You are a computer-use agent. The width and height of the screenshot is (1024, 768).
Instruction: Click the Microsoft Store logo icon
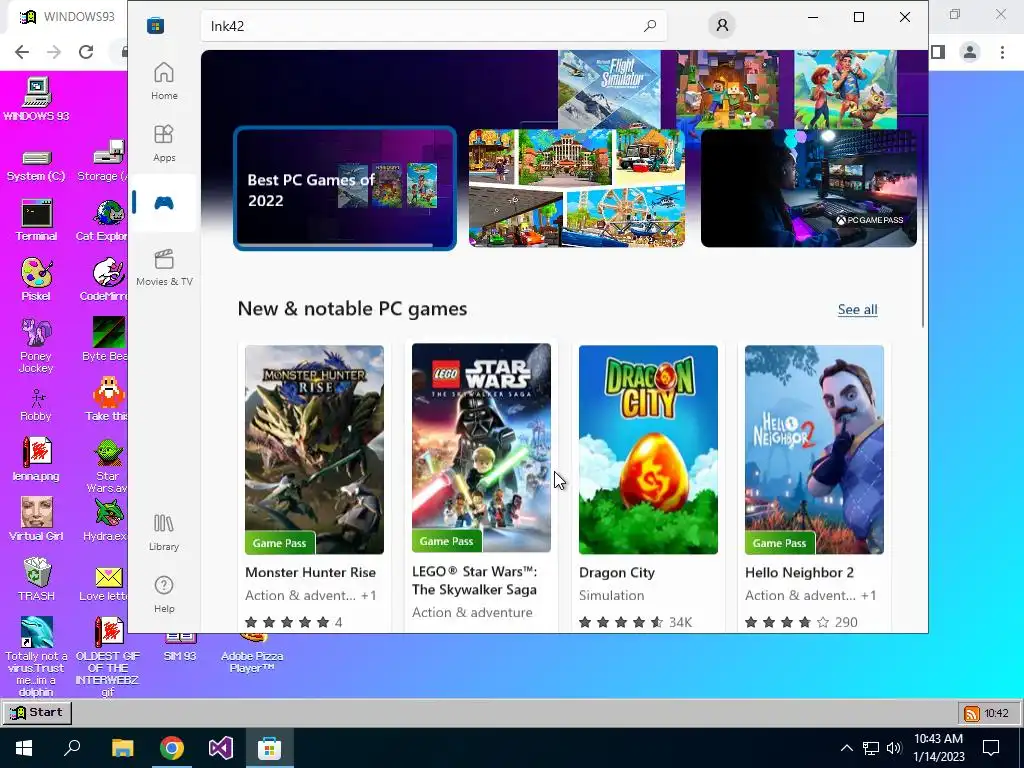click(155, 25)
